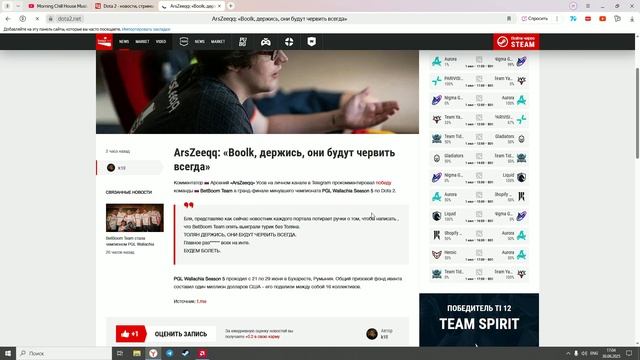Image resolution: width=640 pixels, height=360 pixels.
Task: Click the article header photo
Action: coord(257,92)
